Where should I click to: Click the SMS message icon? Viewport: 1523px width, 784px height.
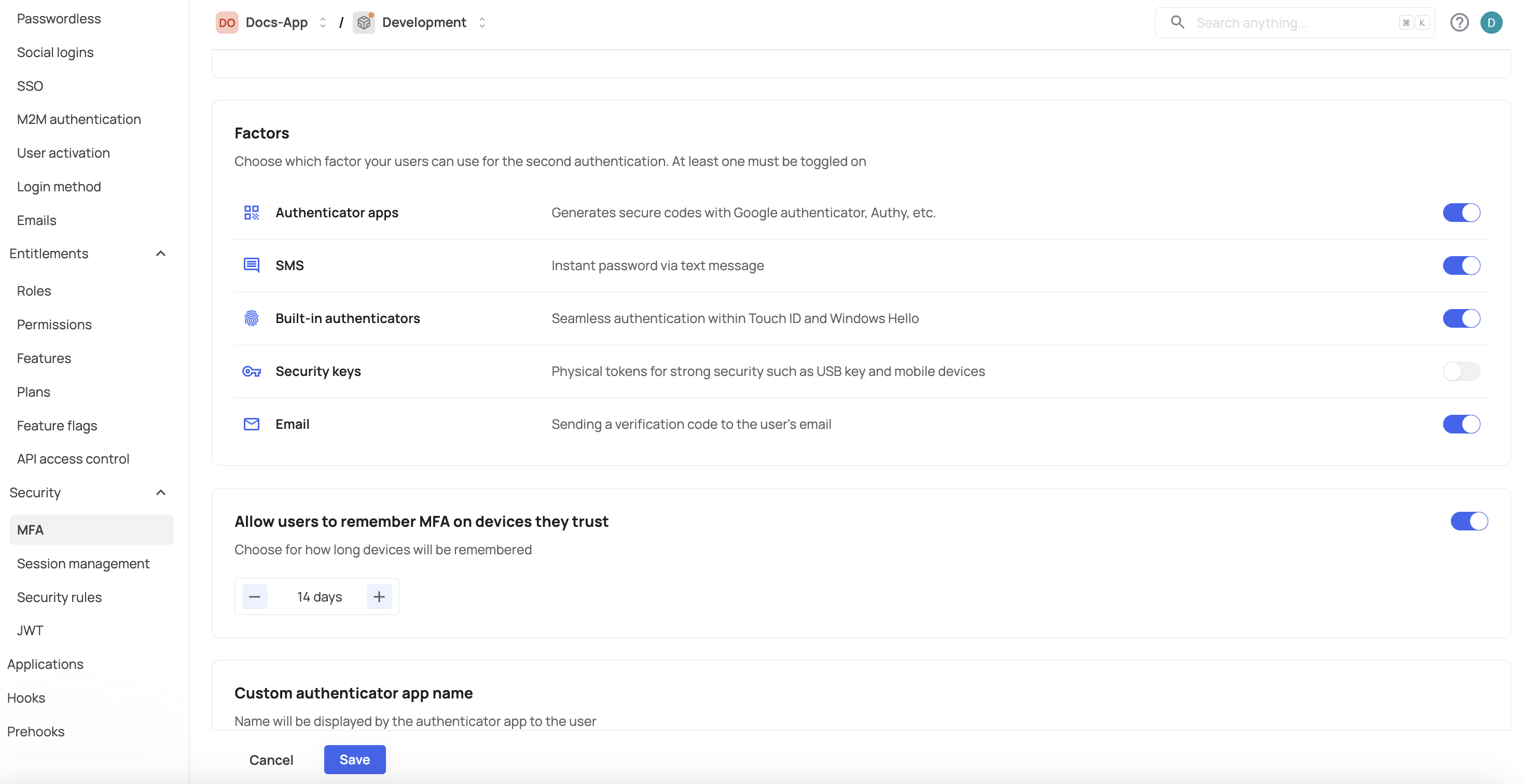251,265
